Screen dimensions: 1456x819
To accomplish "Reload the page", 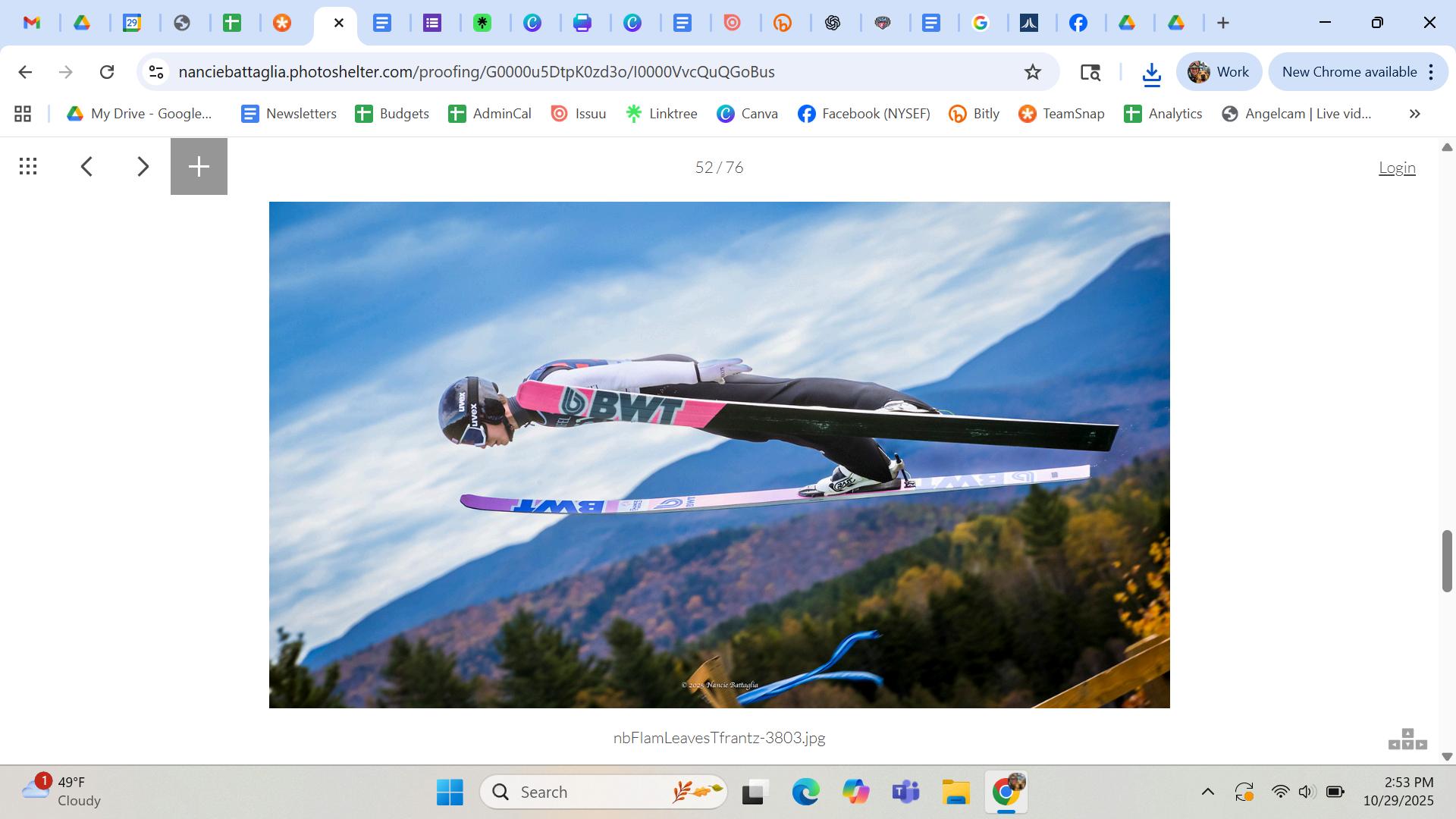I will [x=107, y=72].
